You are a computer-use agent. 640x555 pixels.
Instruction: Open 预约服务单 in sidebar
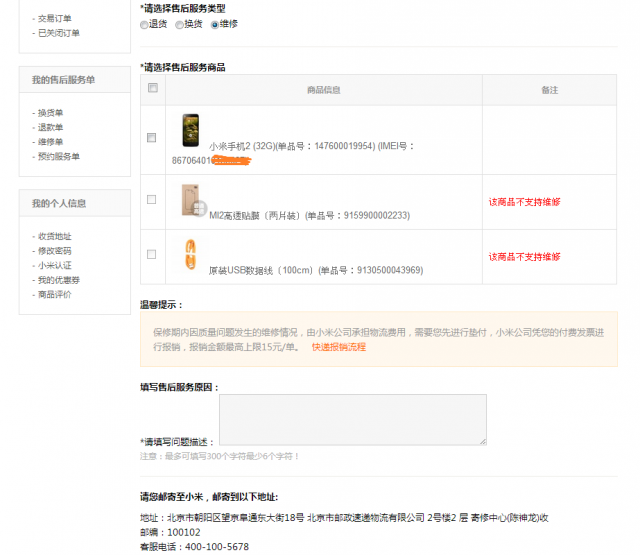(59, 156)
